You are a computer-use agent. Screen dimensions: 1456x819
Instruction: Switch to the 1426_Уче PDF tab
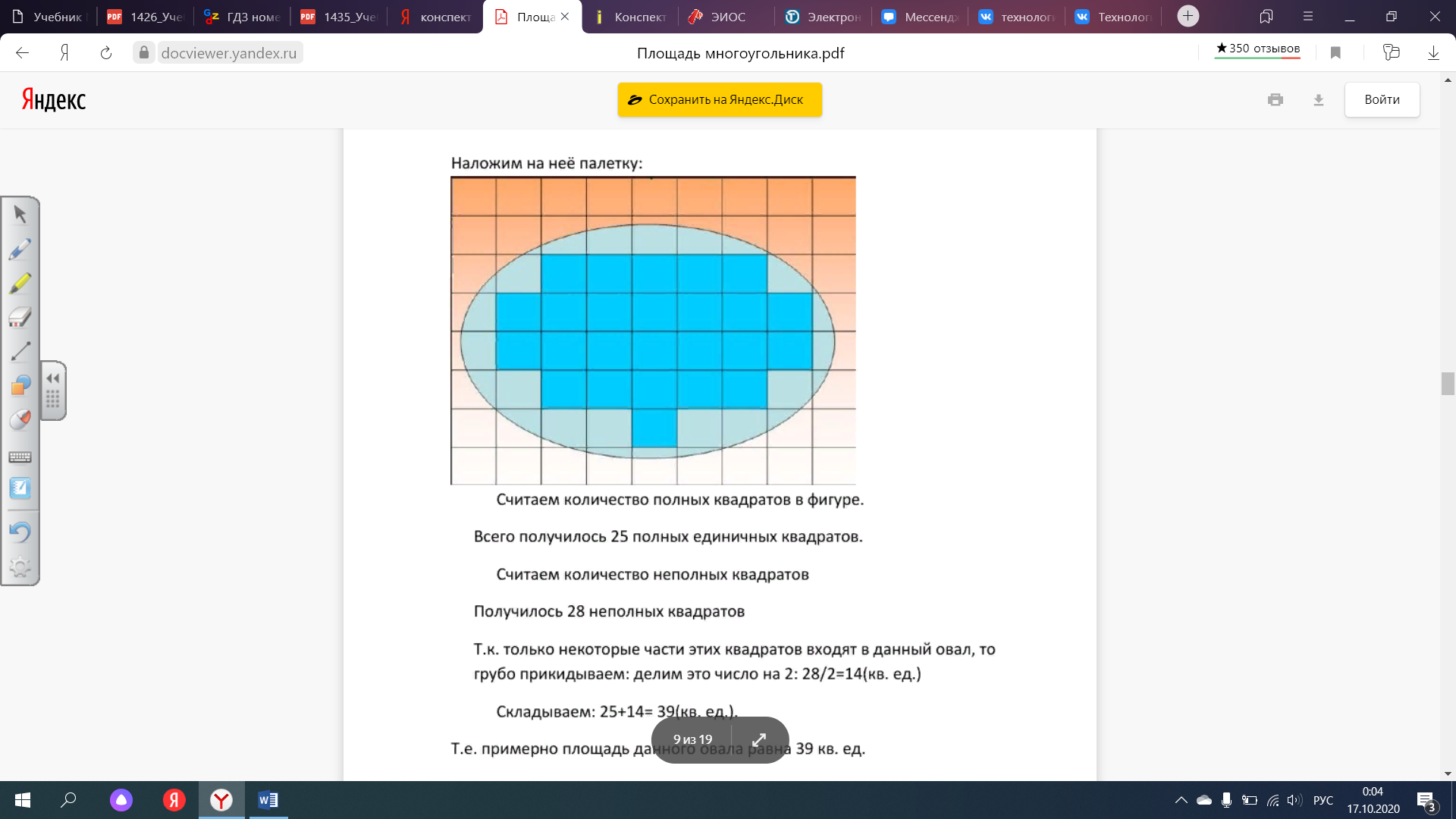(145, 17)
